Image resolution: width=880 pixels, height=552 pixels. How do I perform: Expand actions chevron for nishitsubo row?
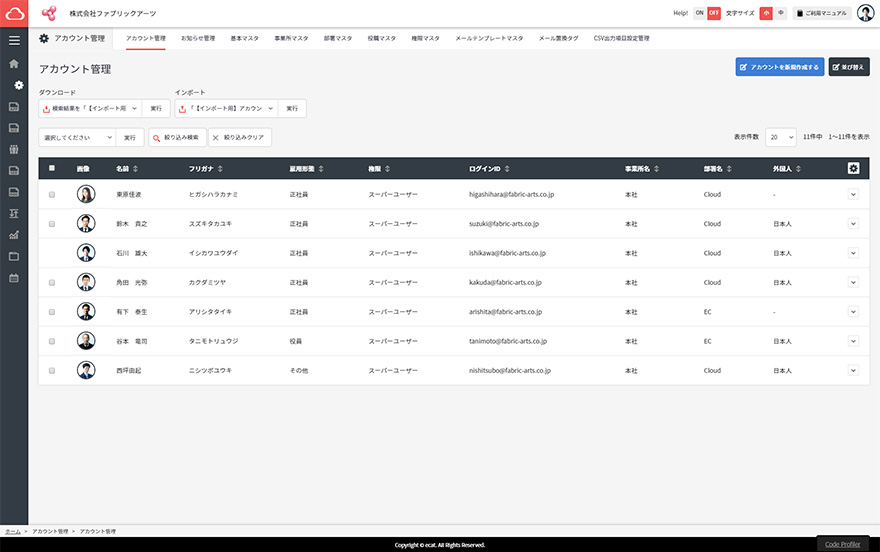853,370
